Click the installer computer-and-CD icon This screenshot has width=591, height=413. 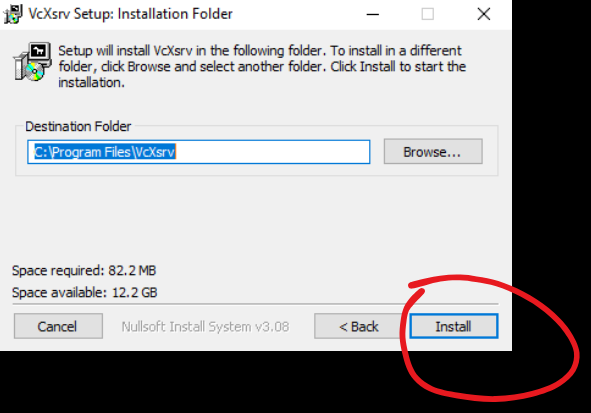click(32, 62)
